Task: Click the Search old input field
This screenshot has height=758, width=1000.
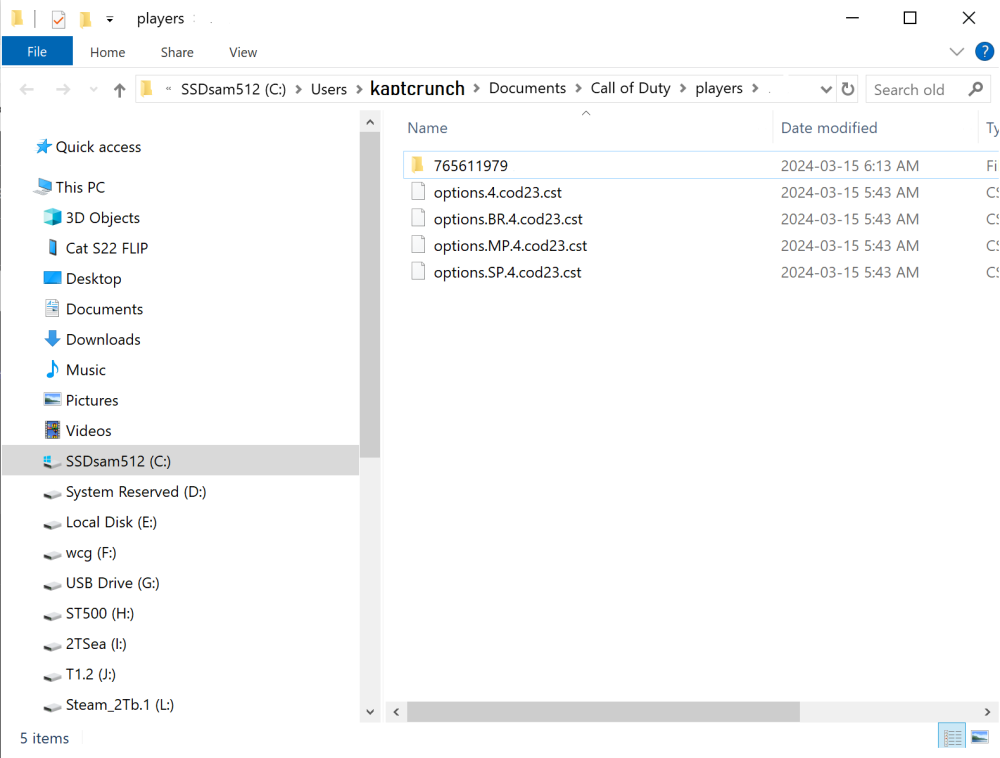Action: click(915, 89)
